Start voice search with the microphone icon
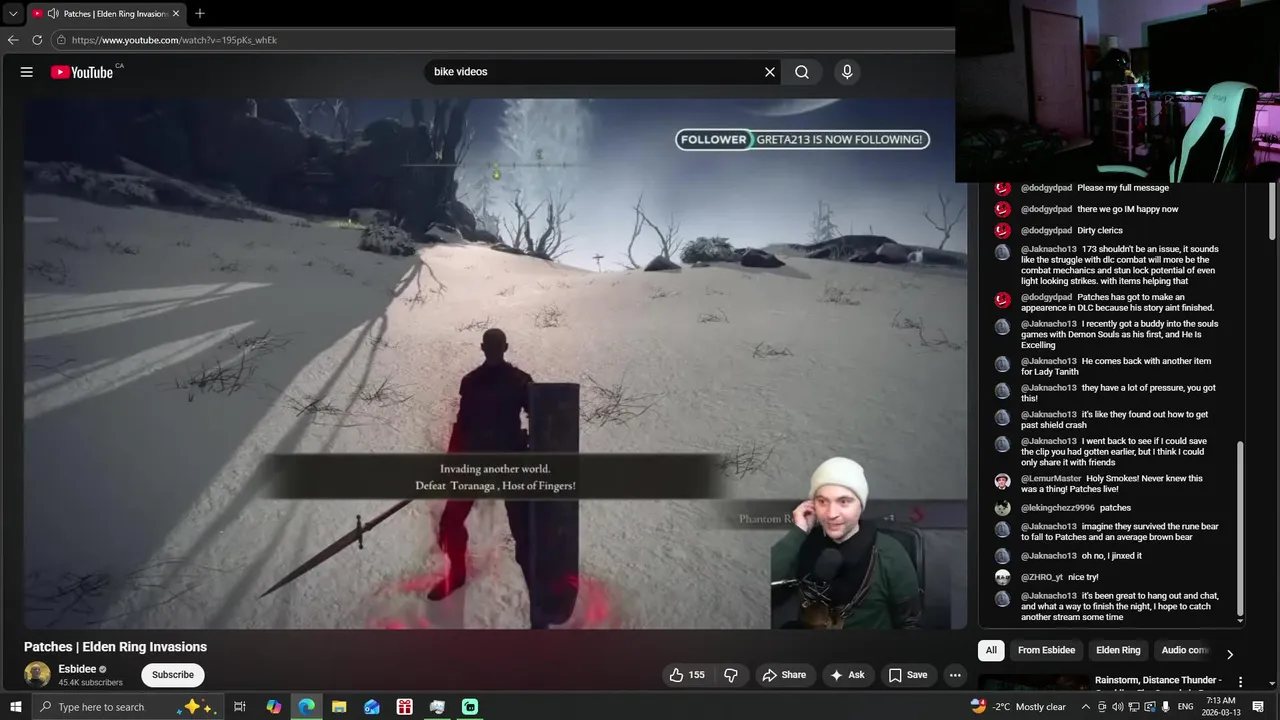Image resolution: width=1280 pixels, height=720 pixels. (847, 72)
